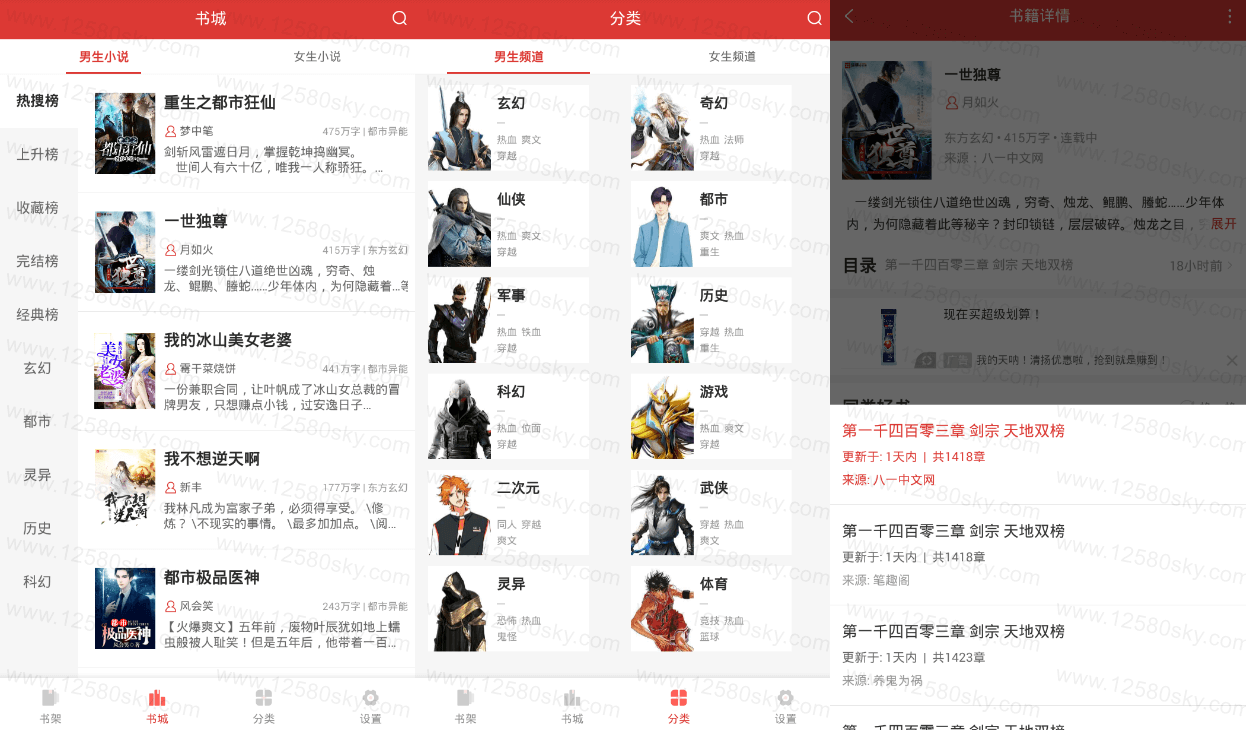1246x730 pixels.
Task: Pick 都市 in the 书城 left sidebar
Action: [x=38, y=421]
